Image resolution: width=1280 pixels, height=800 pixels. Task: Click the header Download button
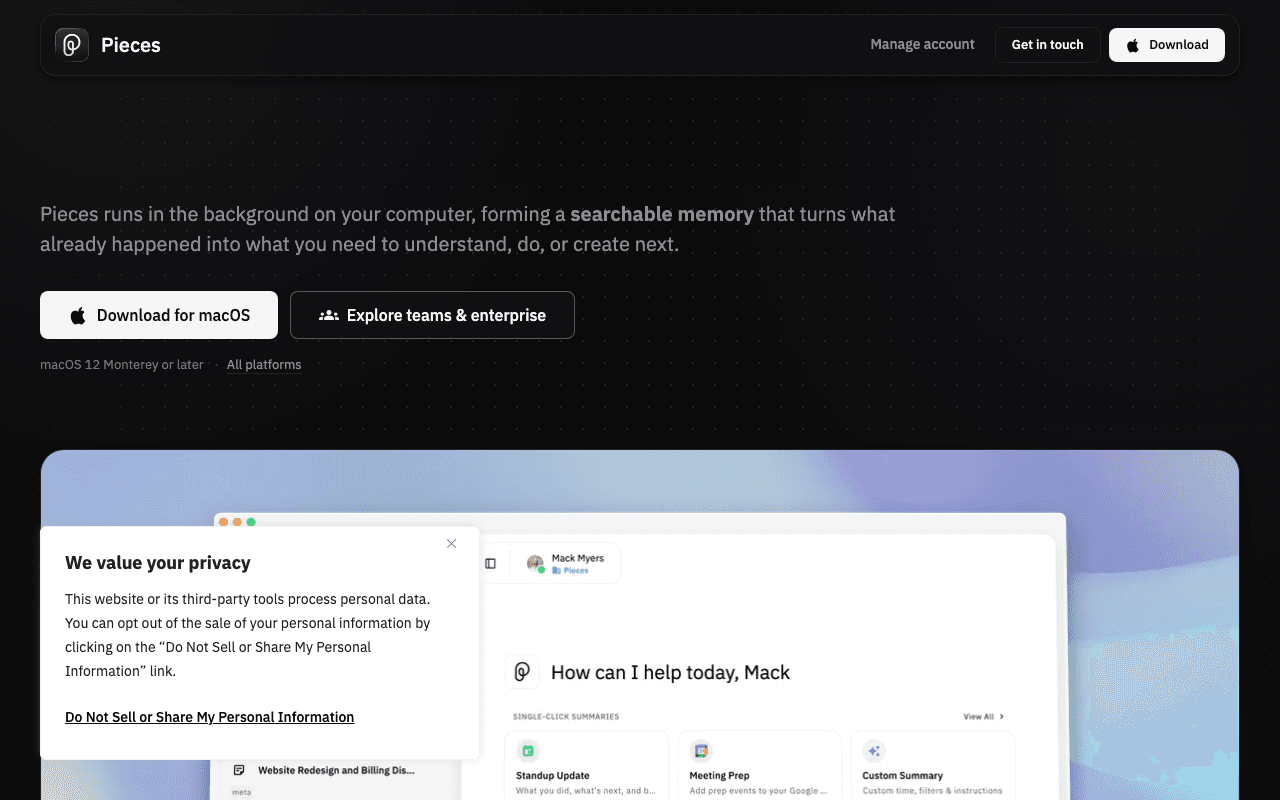point(1167,45)
